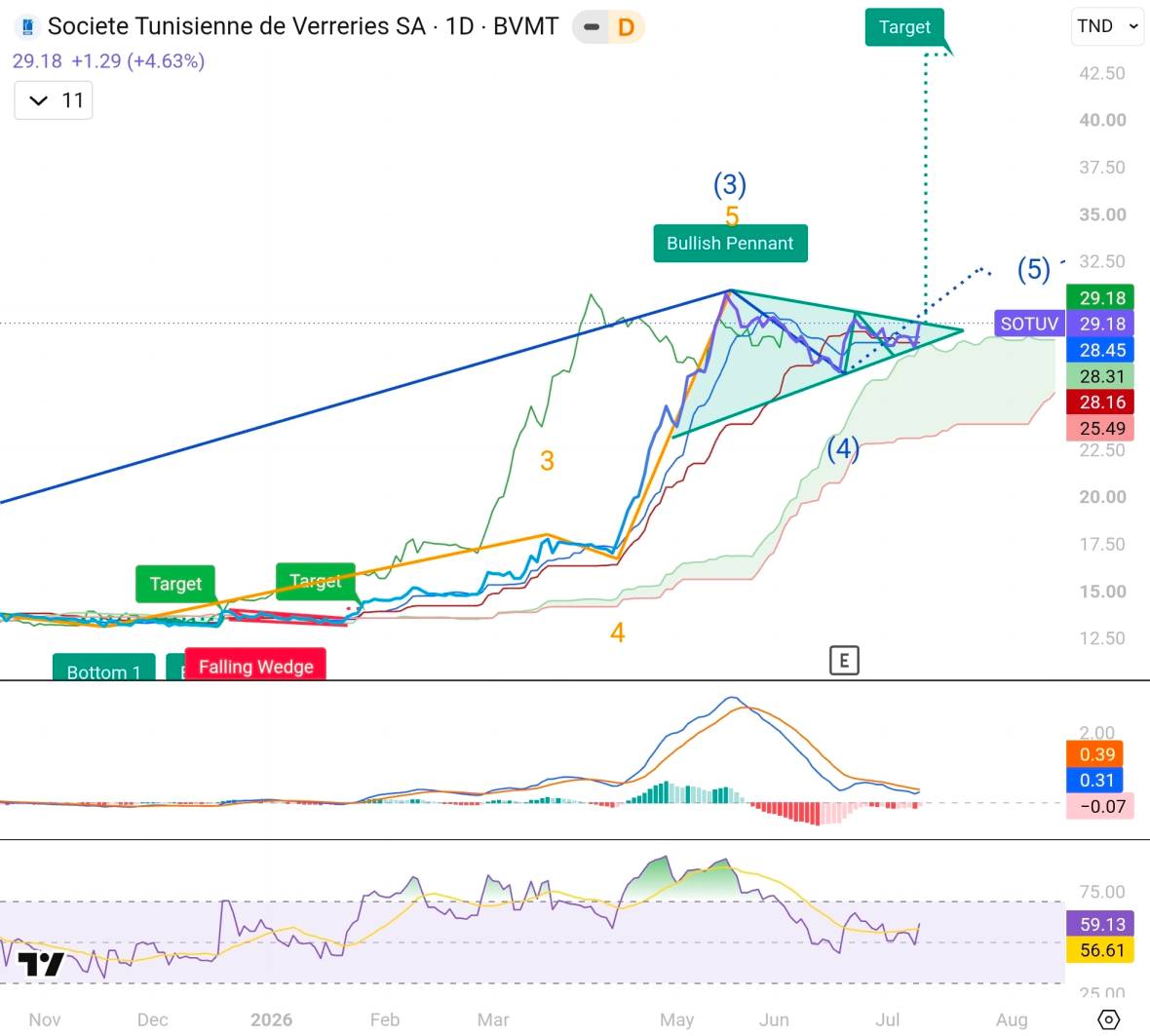Click the dark red 28.16 axis label
Viewport: 1150px width, 1036px height.
click(1101, 402)
